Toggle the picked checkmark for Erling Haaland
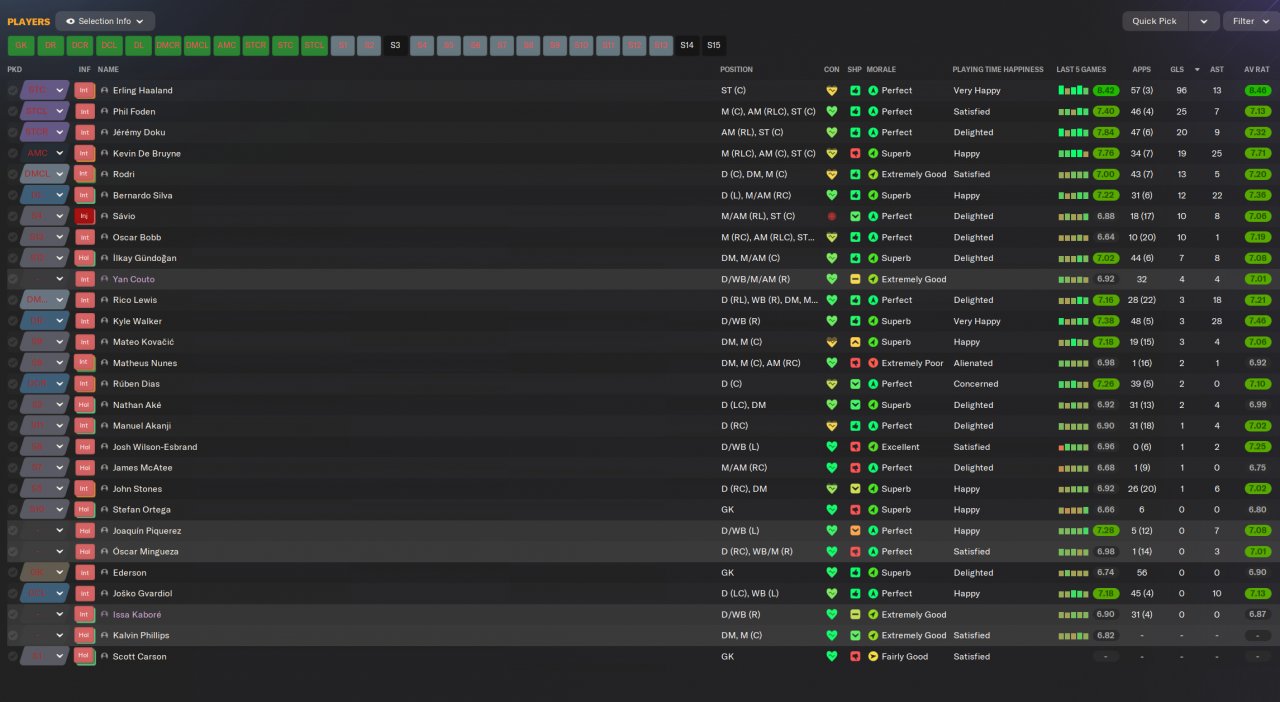This screenshot has height=702, width=1280. click(x=13, y=90)
